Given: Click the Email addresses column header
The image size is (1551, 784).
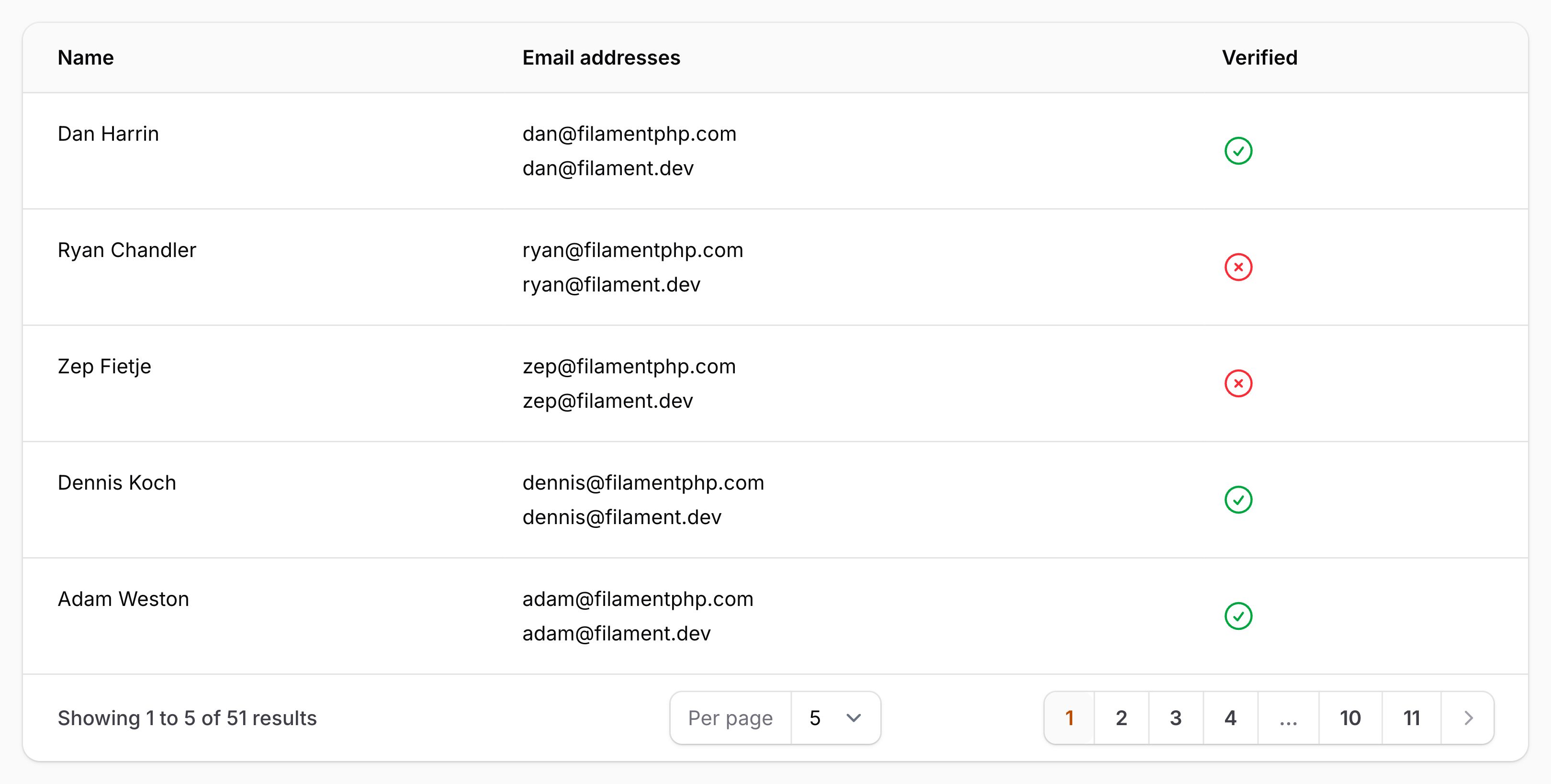Looking at the screenshot, I should 601,58.
